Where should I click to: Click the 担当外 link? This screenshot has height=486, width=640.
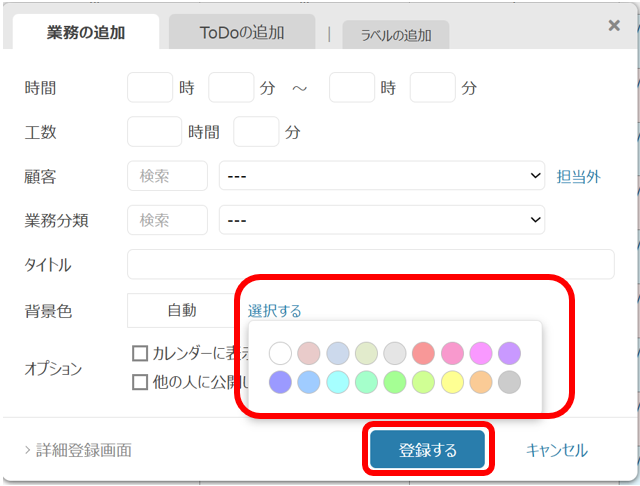(x=578, y=176)
